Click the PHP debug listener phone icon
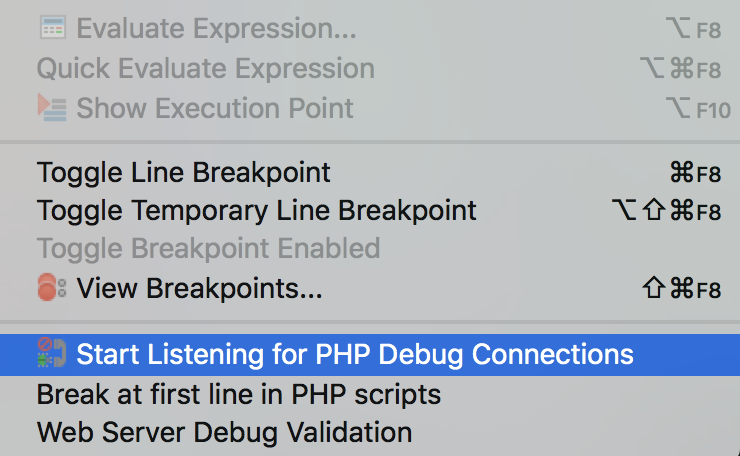The height and width of the screenshot is (456, 740). (52, 353)
